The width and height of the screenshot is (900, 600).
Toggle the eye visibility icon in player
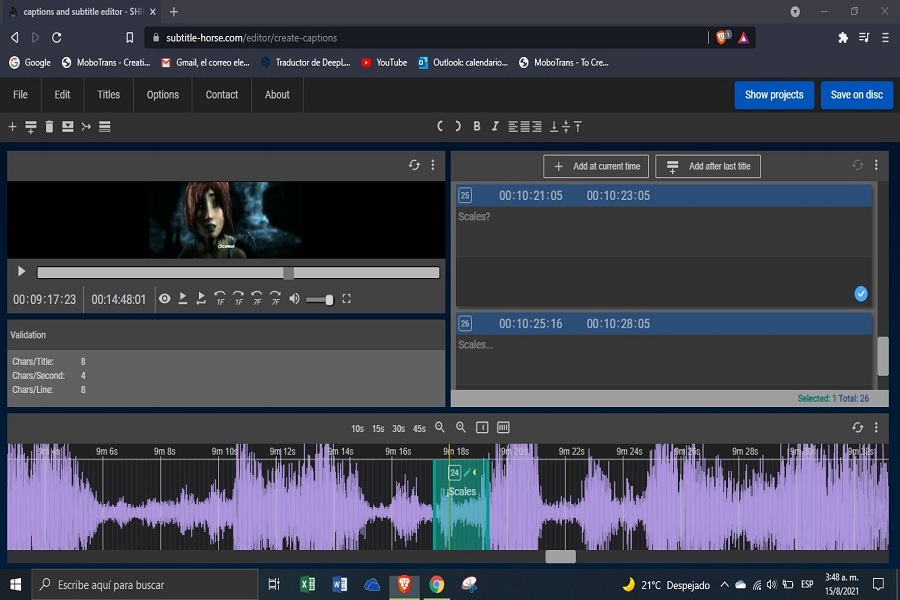pos(165,299)
